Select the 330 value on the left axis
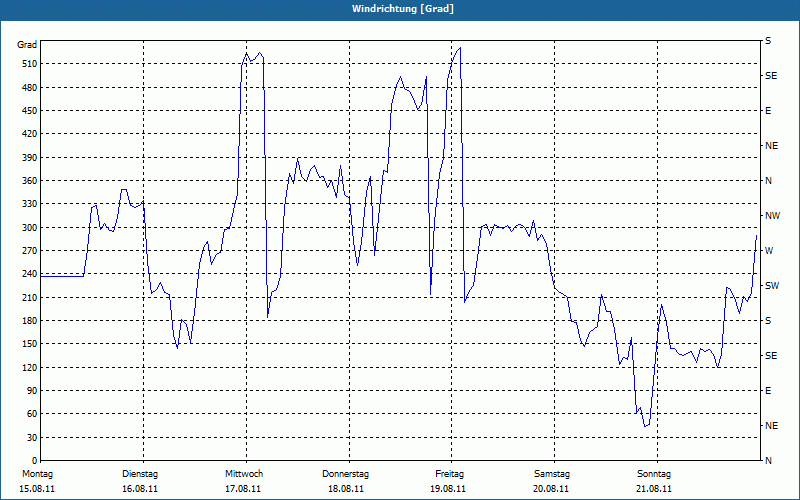The image size is (800, 500). tap(30, 204)
